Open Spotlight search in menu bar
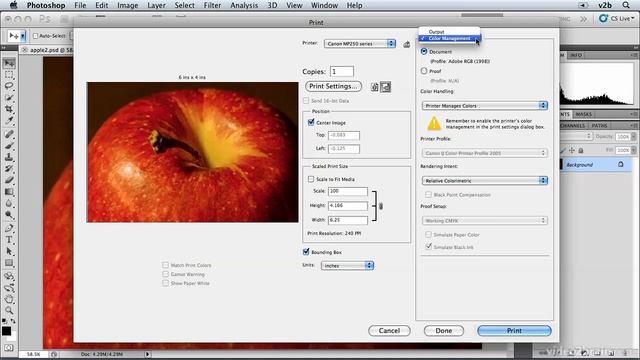This screenshot has width=640, height=360. click(626, 5)
